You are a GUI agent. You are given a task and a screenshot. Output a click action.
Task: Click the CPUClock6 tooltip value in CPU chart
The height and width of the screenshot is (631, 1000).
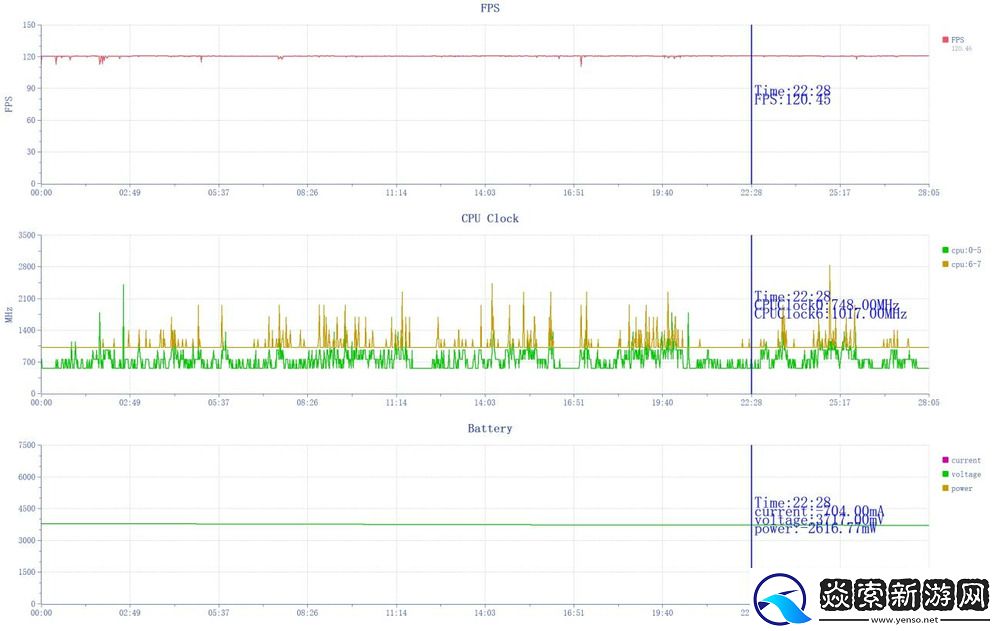[830, 314]
